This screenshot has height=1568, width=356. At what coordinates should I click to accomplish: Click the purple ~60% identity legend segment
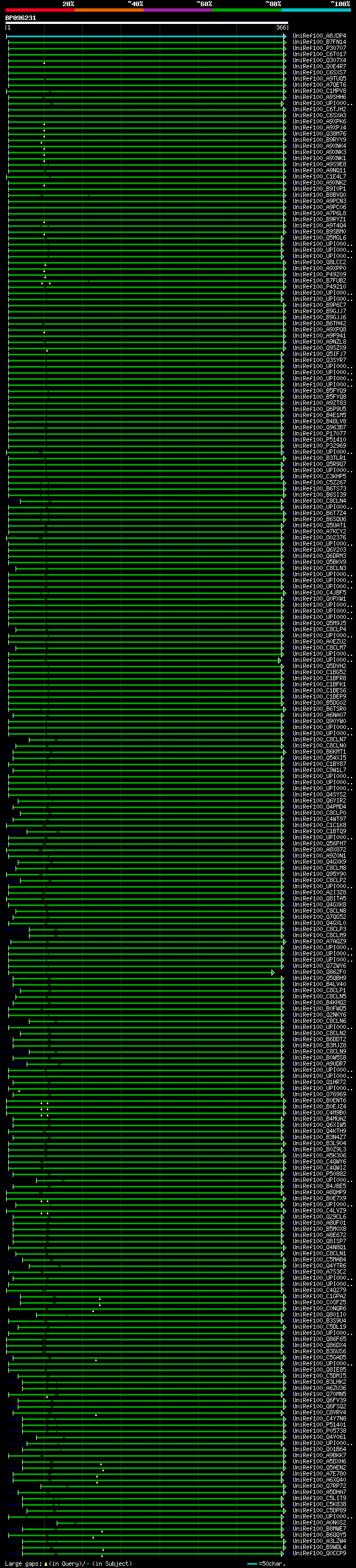coord(179,11)
